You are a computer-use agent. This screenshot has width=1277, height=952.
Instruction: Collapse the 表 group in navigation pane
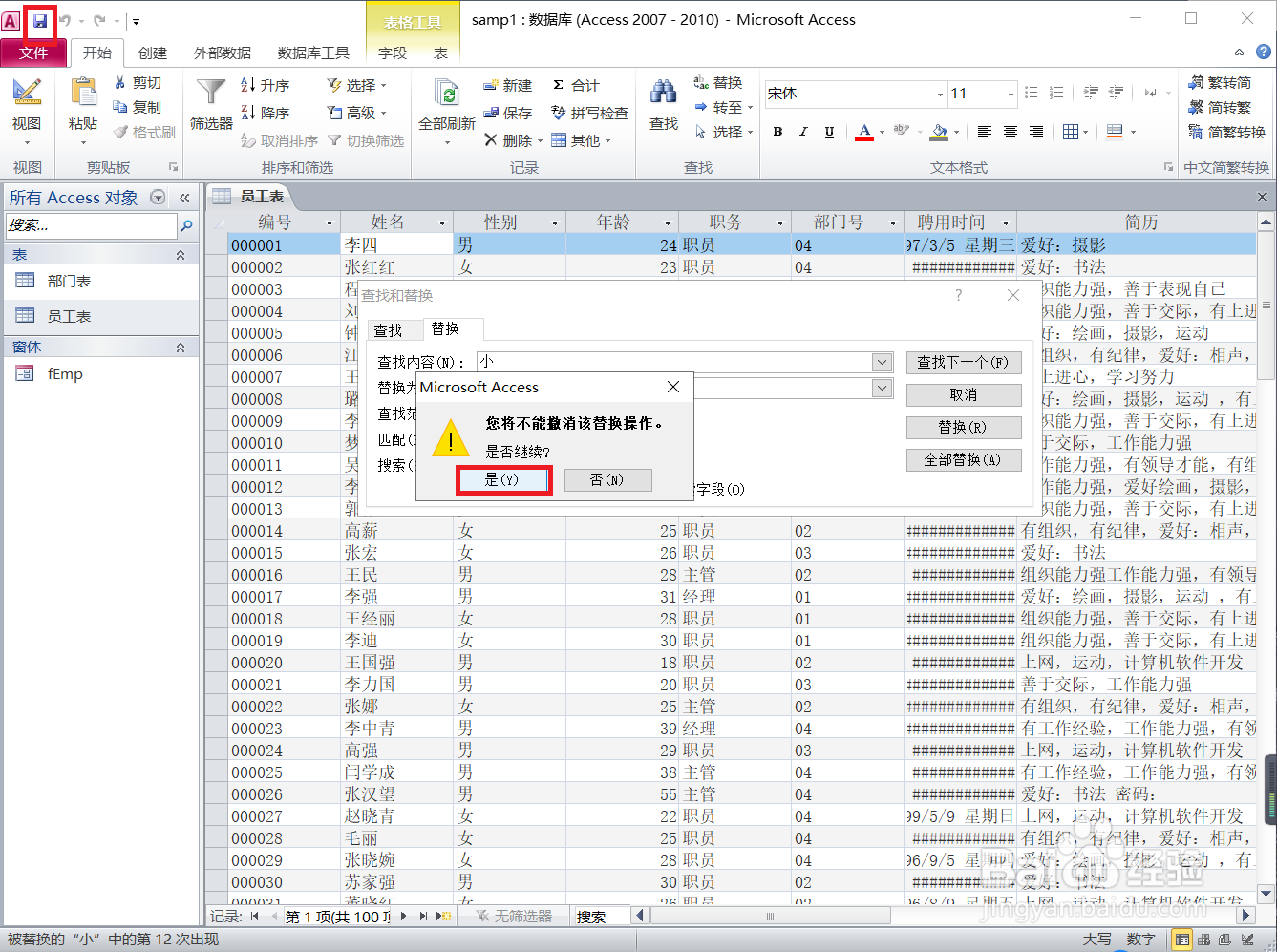pyautogui.click(x=181, y=255)
